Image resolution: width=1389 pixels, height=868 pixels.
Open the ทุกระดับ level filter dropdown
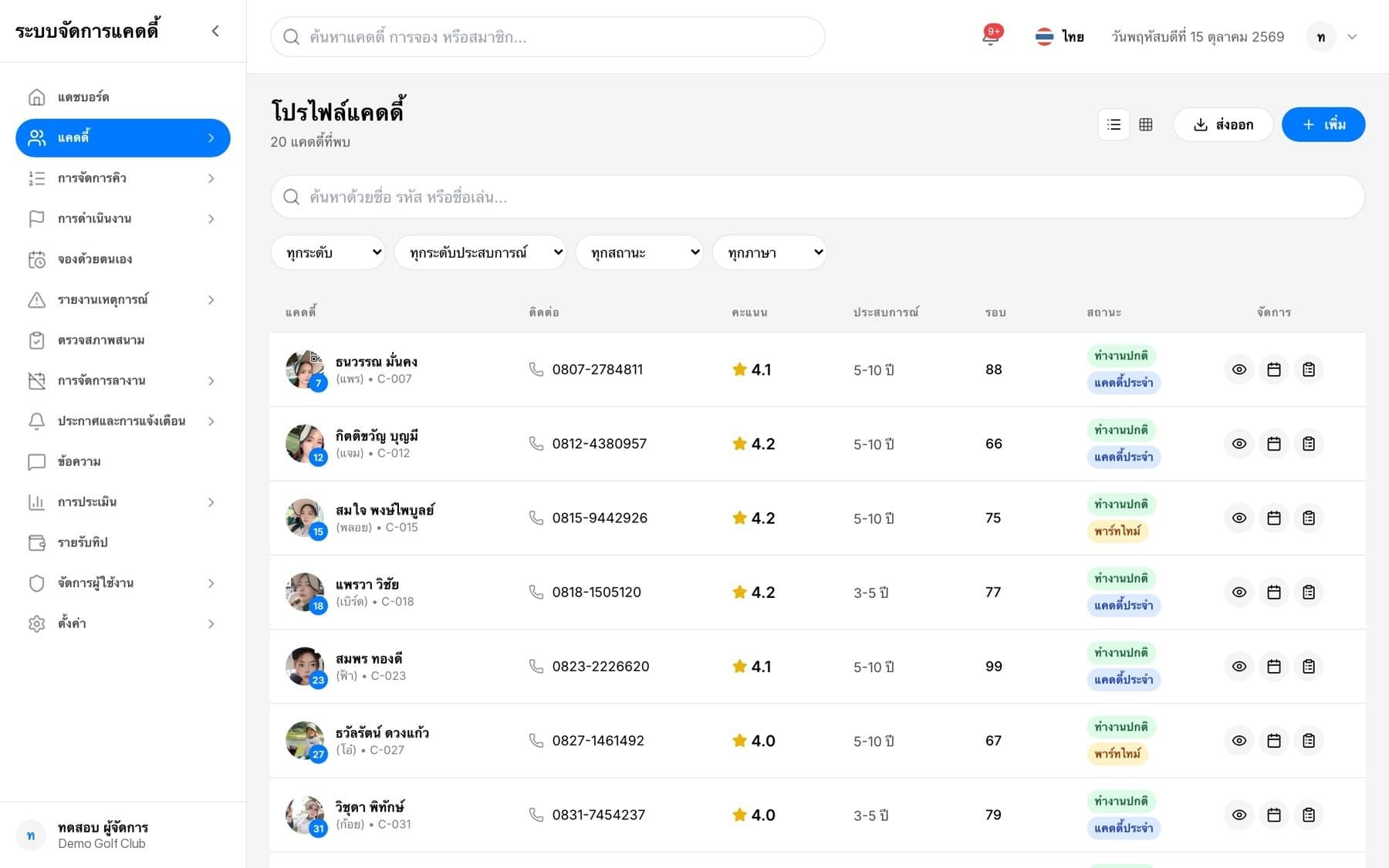(x=328, y=252)
